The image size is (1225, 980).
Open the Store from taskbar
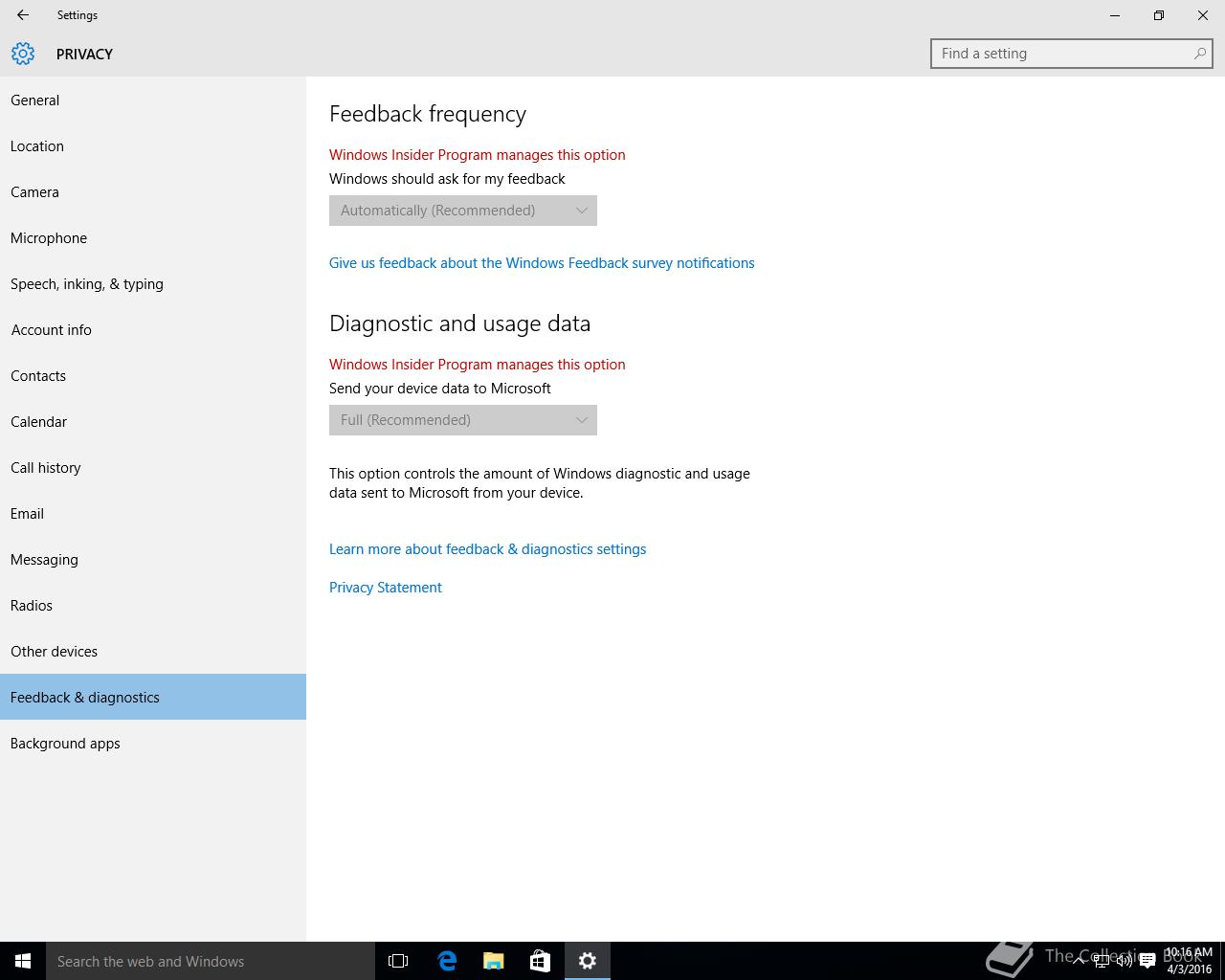point(540,961)
